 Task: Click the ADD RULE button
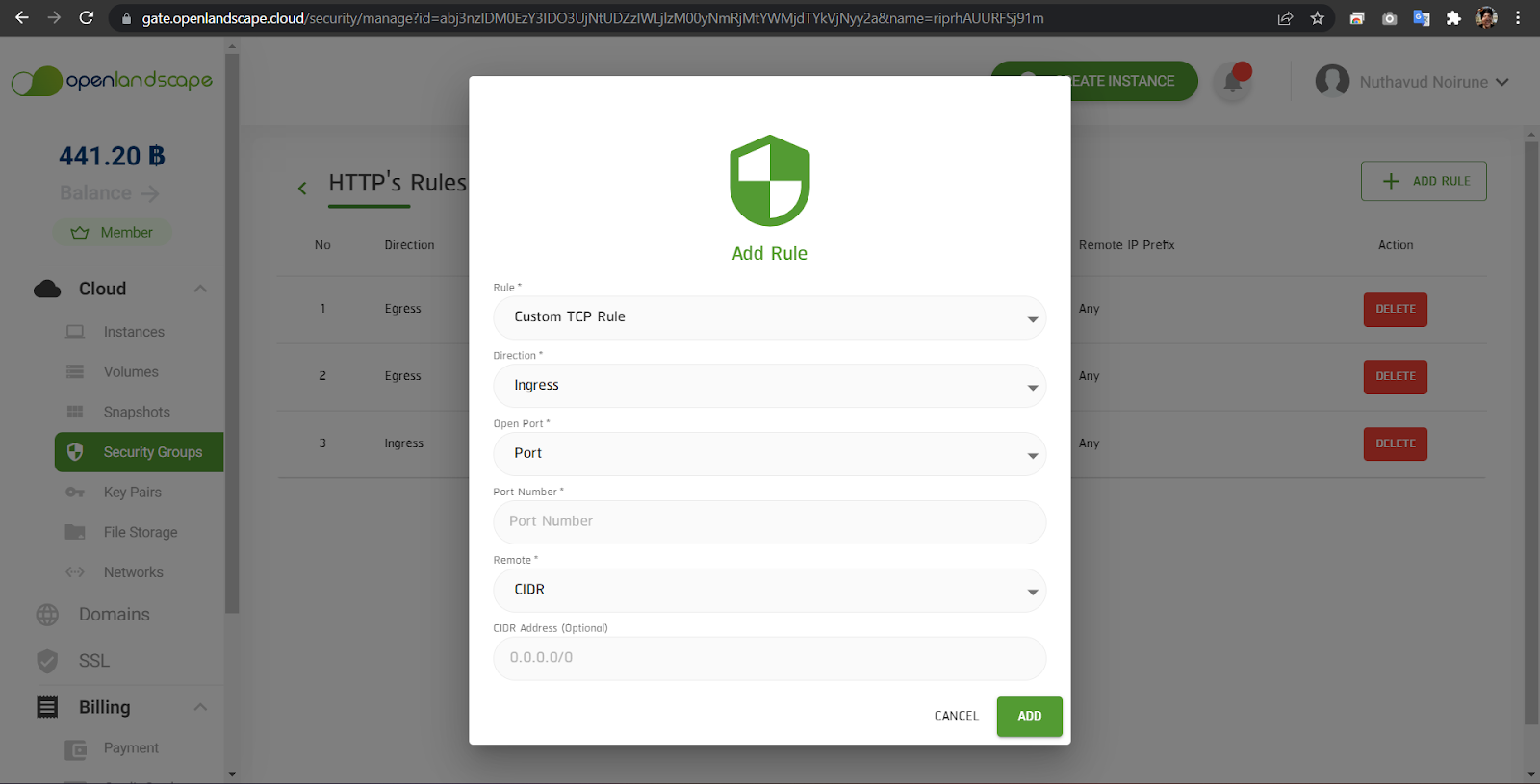[1424, 181]
